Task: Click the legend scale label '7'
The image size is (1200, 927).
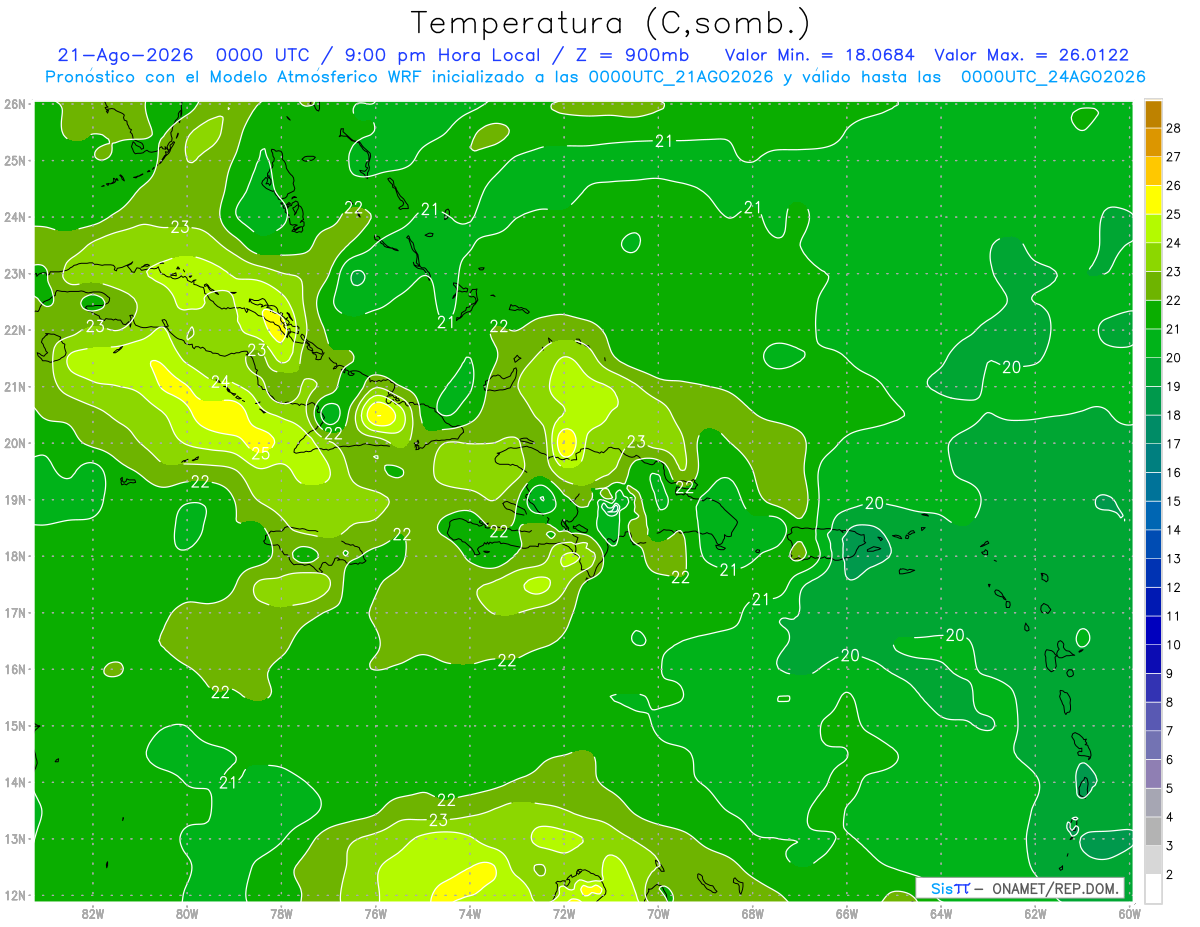Action: (1170, 732)
